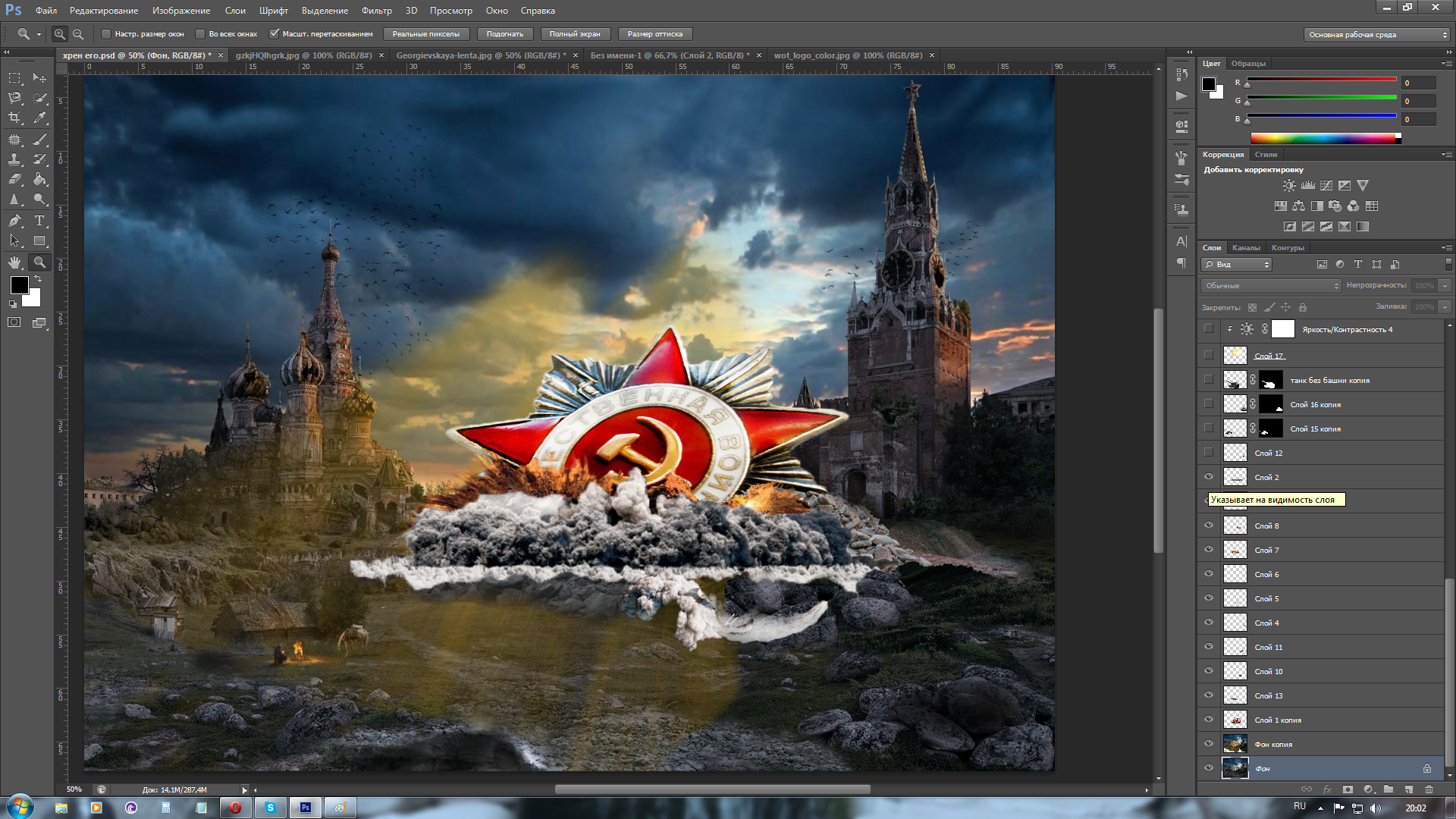The width and height of the screenshot is (1456, 819).
Task: Select the Paint Bucket tool
Action: point(39,180)
